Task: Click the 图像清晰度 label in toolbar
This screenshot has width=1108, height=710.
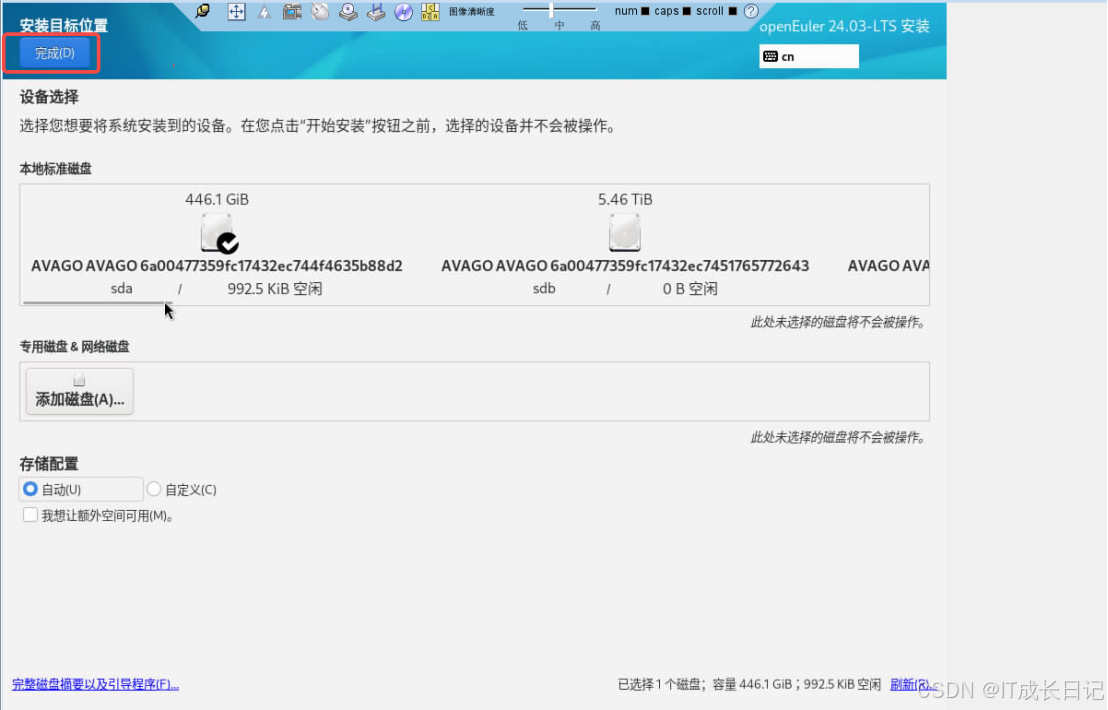Action: 471,11
